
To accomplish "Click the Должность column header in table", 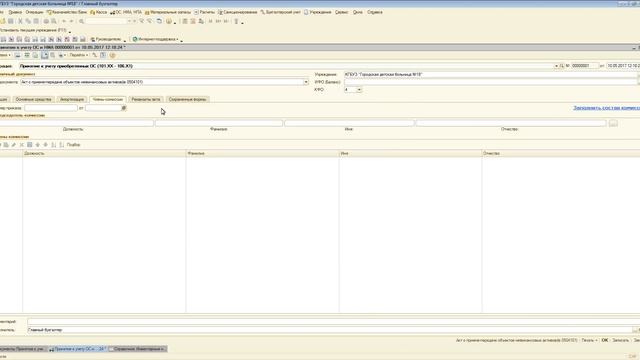I will pos(104,153).
